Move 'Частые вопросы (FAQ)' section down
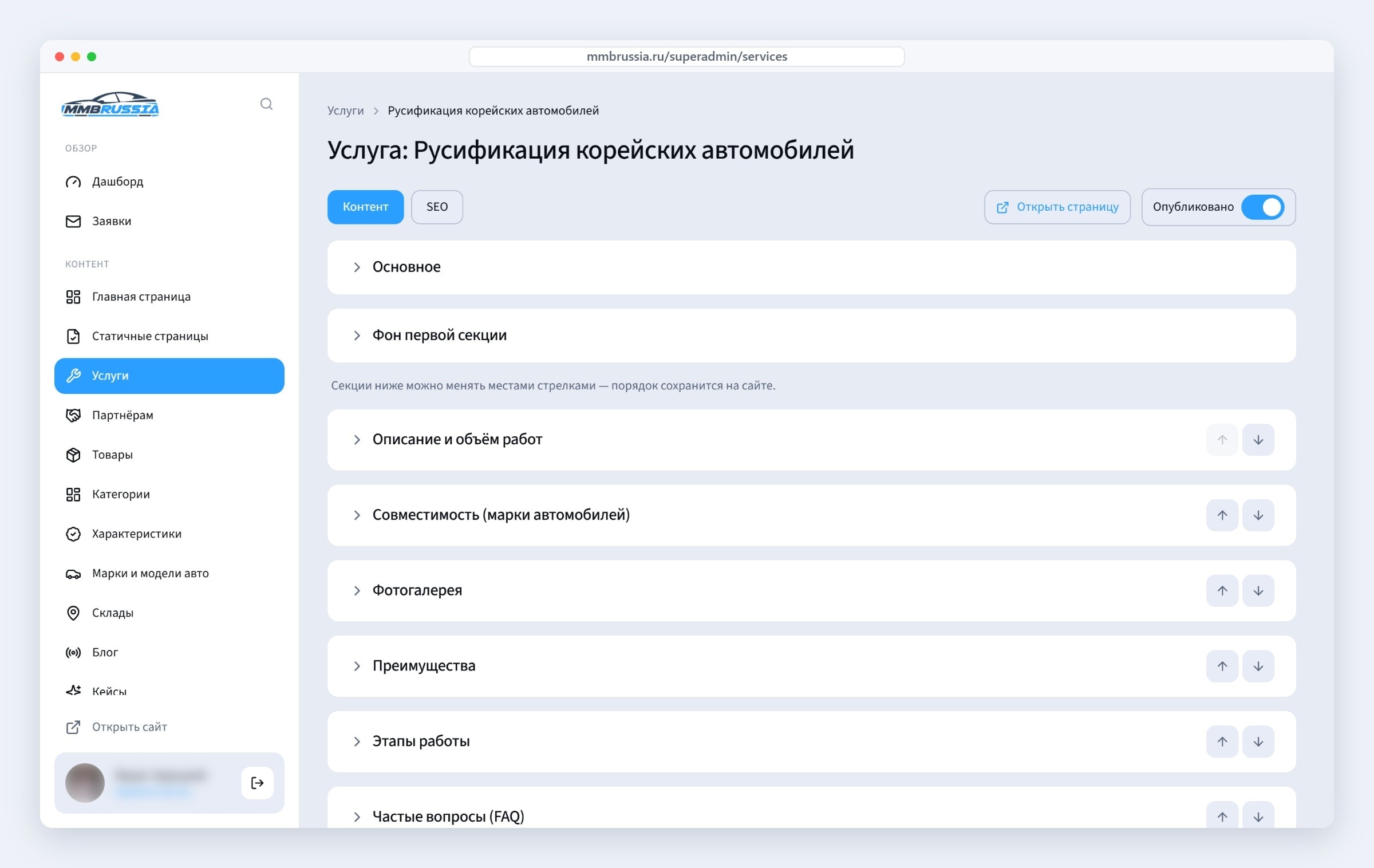This screenshot has height=868, width=1374. (1258, 815)
